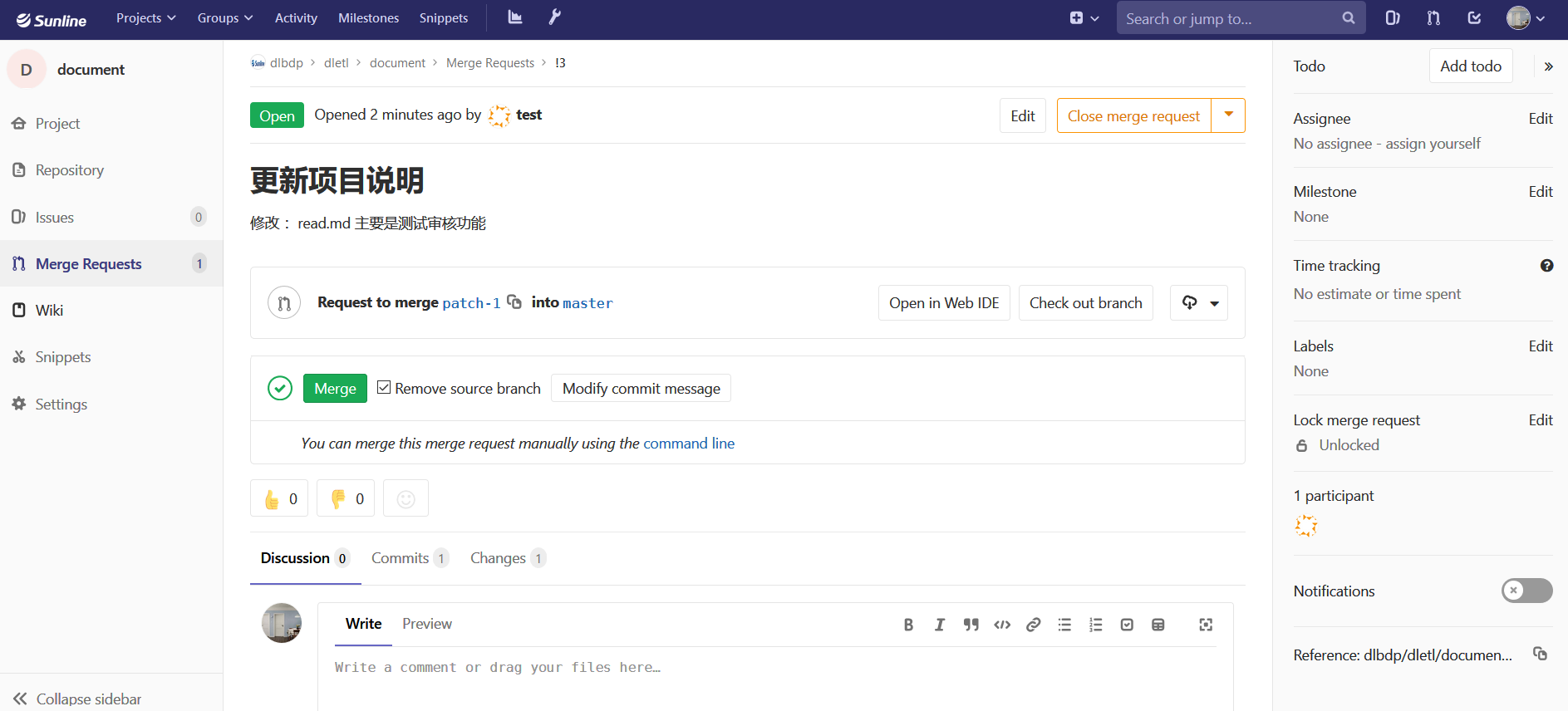This screenshot has width=1568, height=711.
Task: Open Activity in top navigation
Action: [296, 17]
